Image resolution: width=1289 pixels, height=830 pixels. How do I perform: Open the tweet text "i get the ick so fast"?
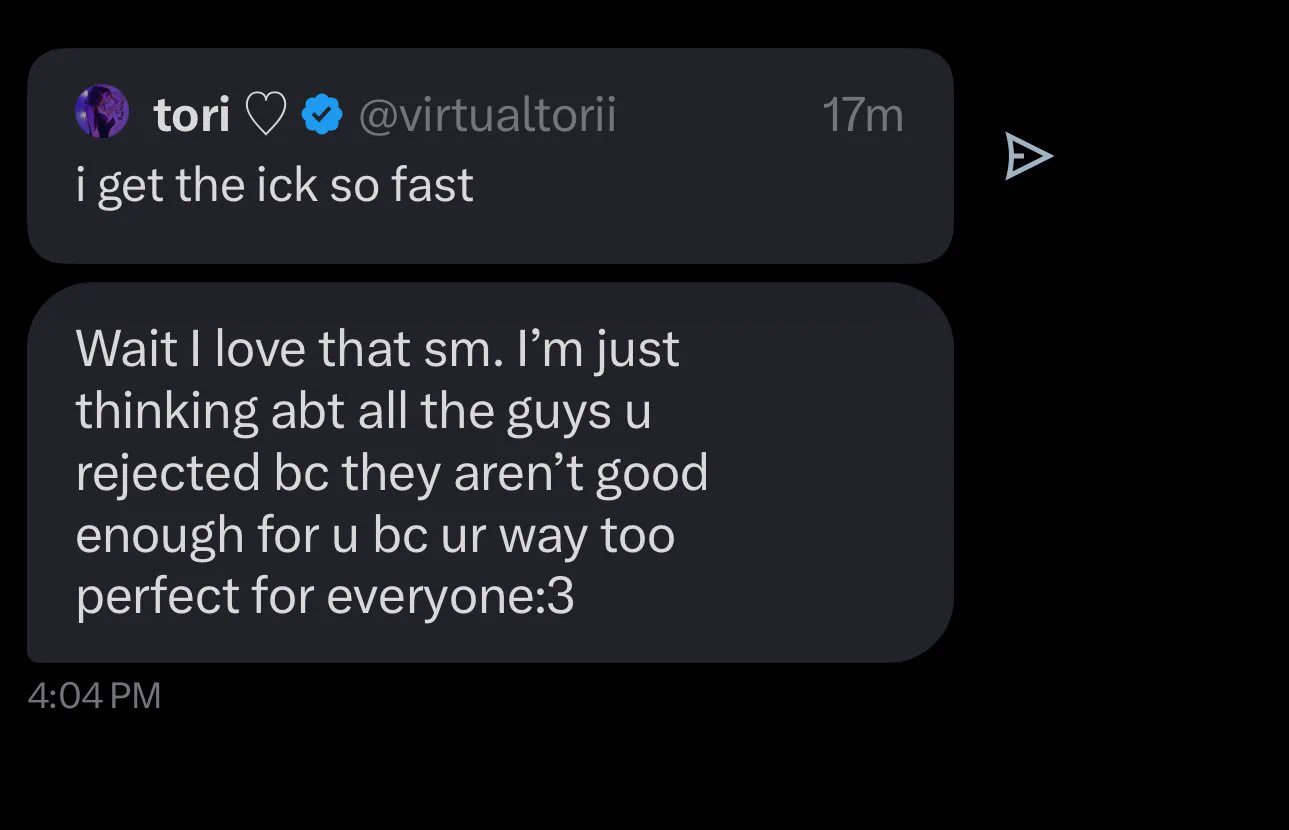[274, 186]
